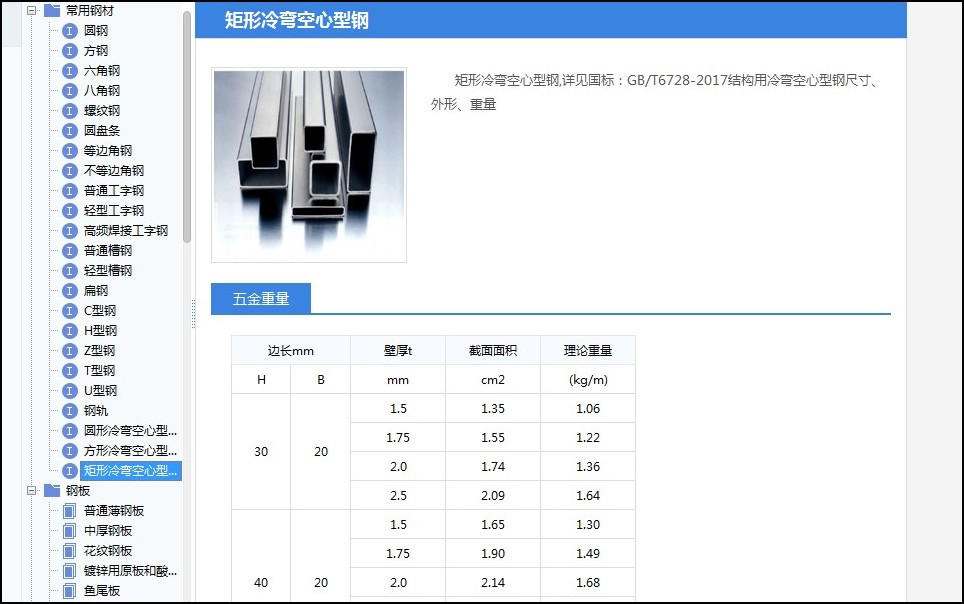Image resolution: width=964 pixels, height=604 pixels.
Task: Select 方钢 in the tree
Action: [x=96, y=51]
